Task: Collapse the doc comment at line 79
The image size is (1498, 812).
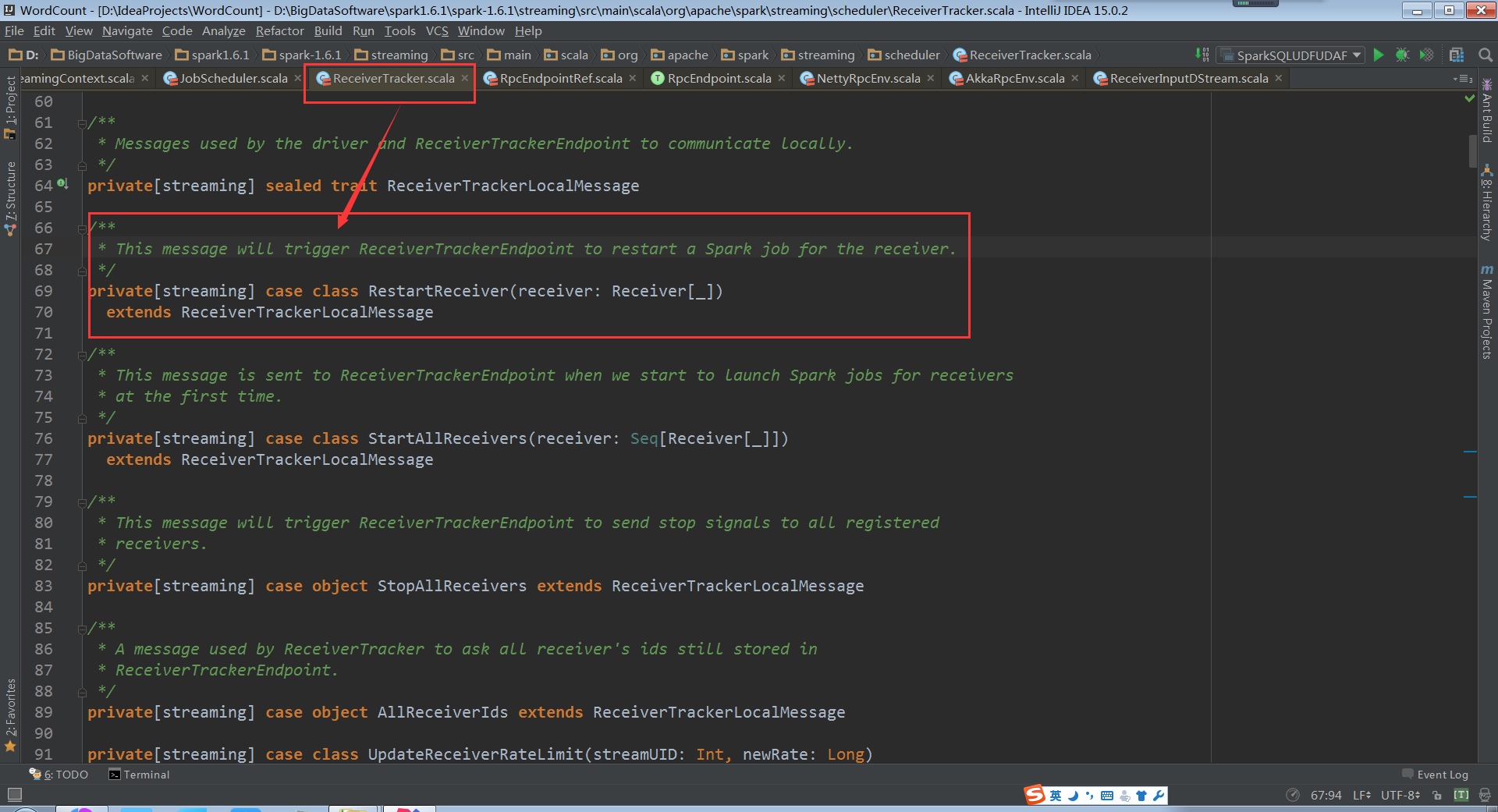Action: 82,502
